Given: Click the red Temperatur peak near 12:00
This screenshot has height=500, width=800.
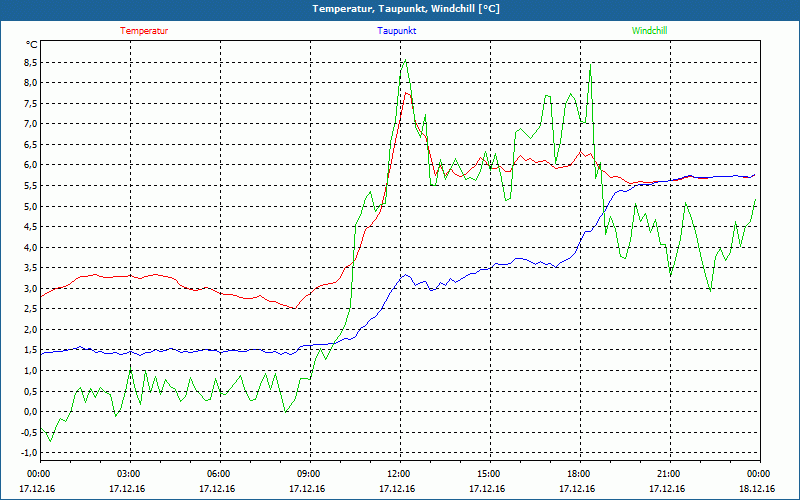Looking at the screenshot, I should [406, 93].
